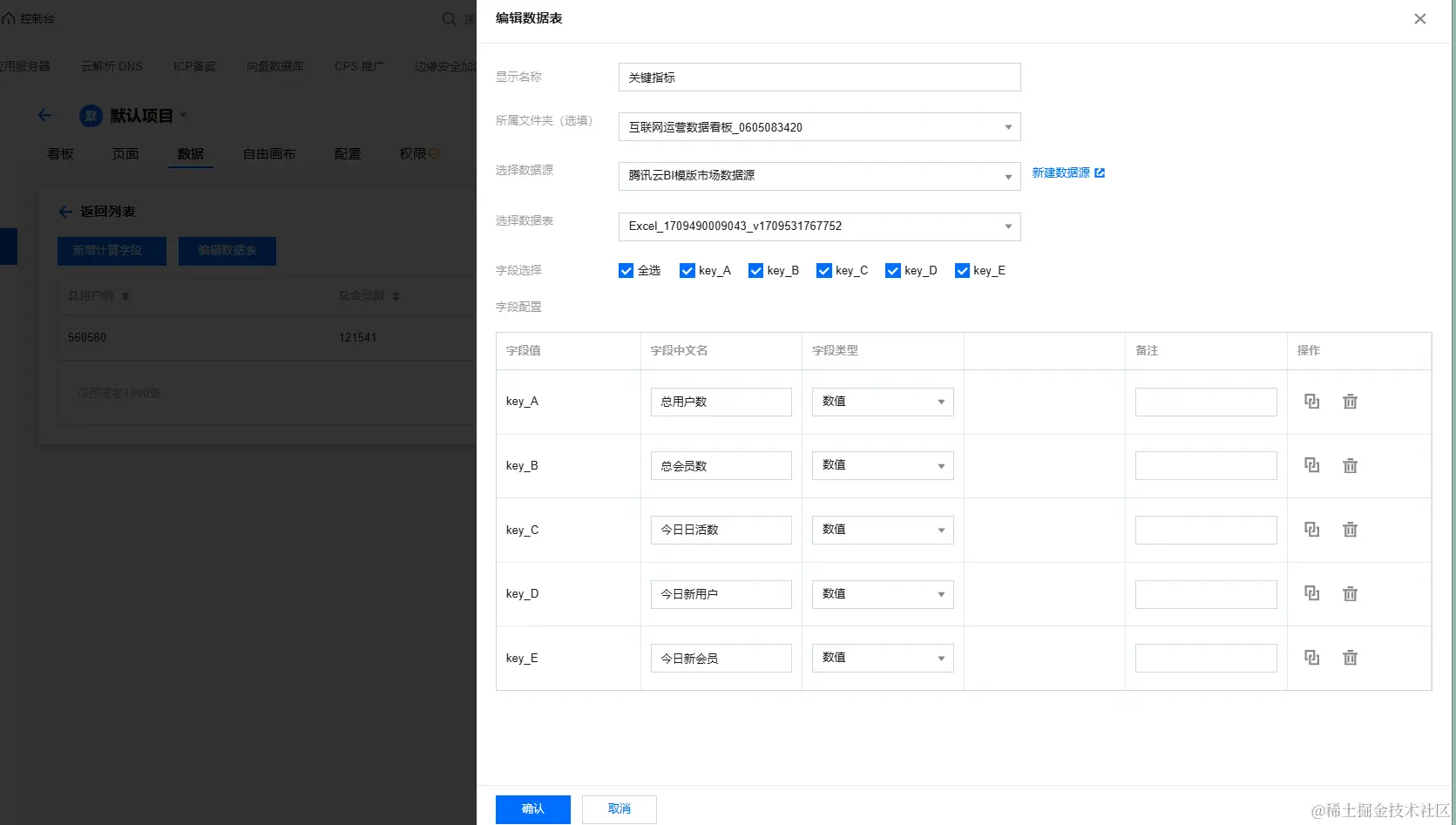
Task: Sort by the 总用户数 column icon
Action: [x=125, y=296]
